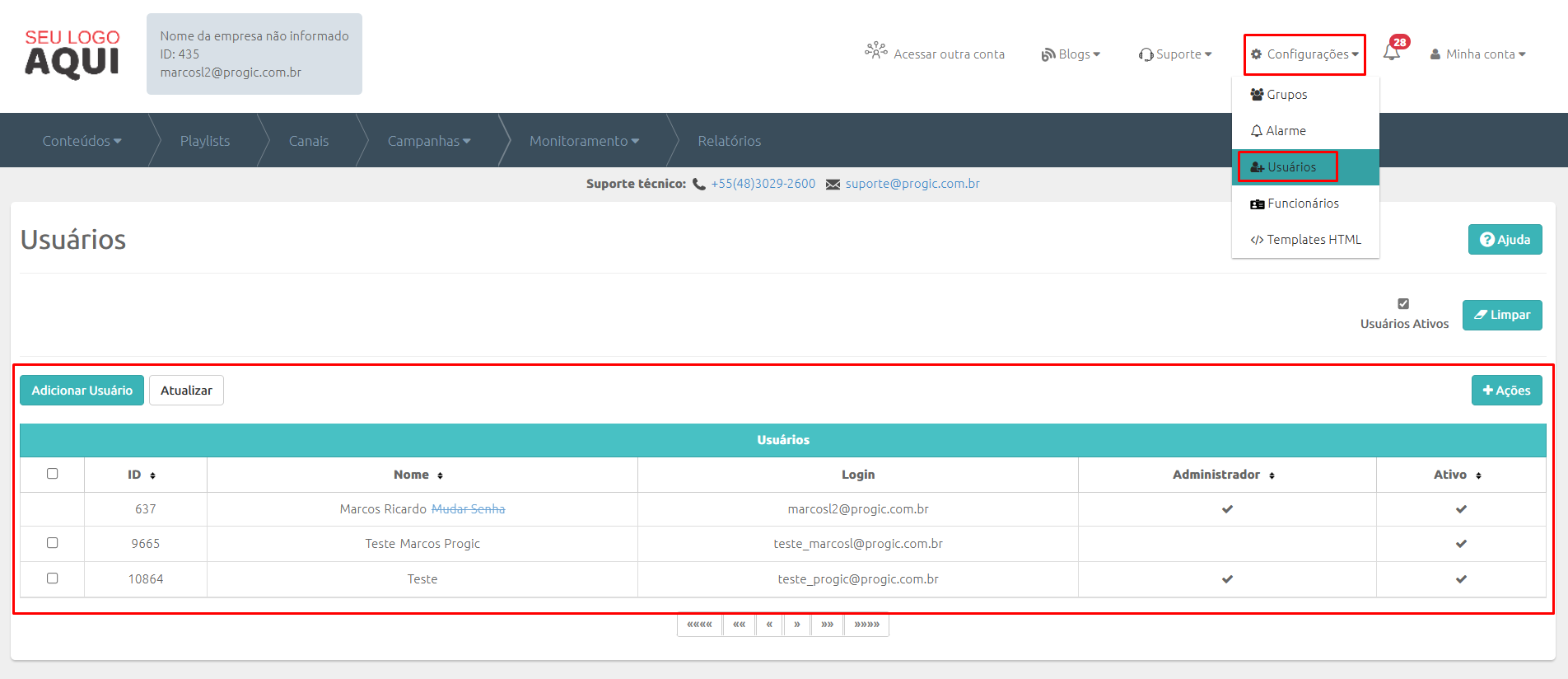Select the checkbox for user 10864
The image size is (1568, 679).
coord(52,578)
